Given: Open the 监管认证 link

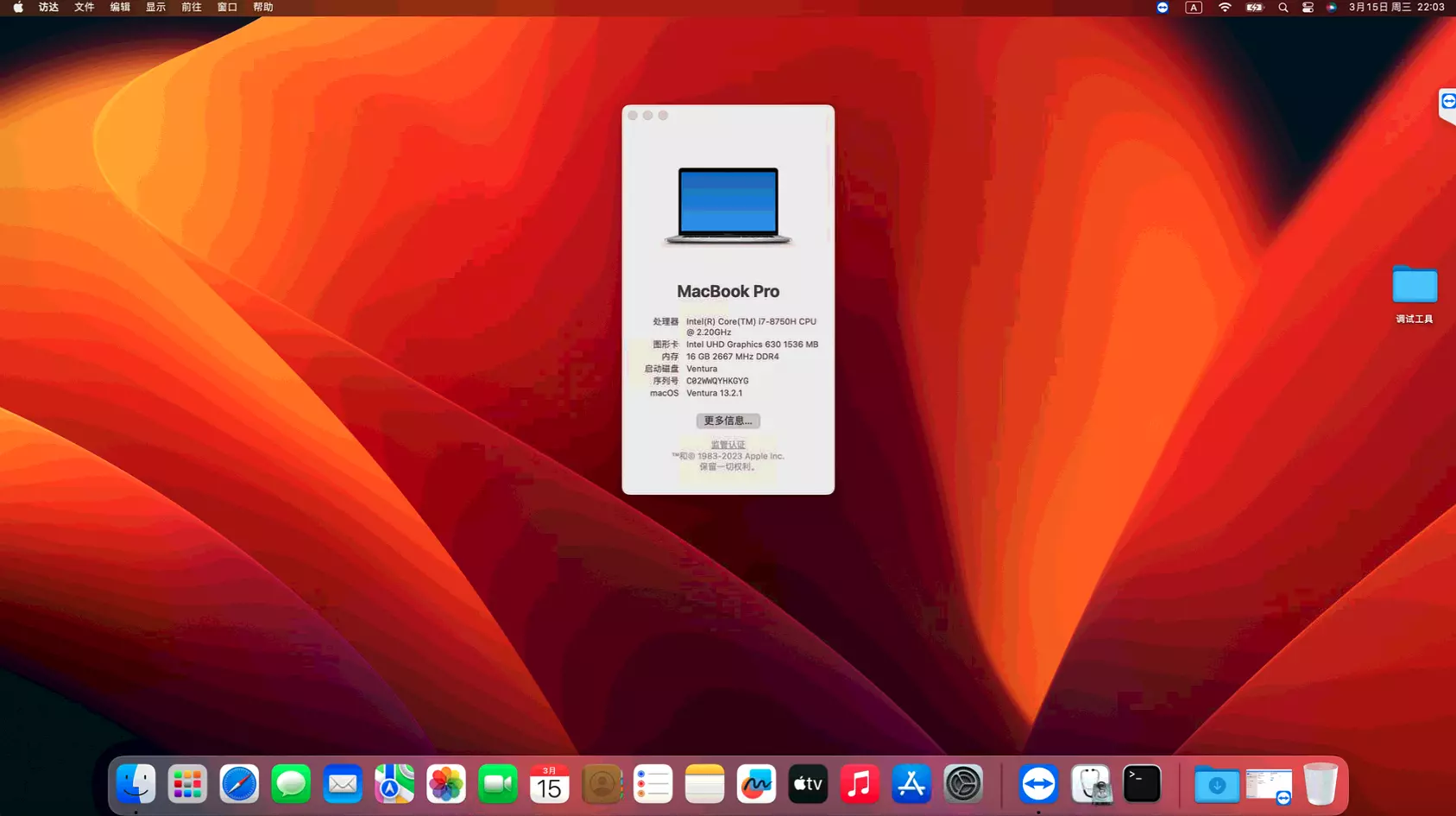Looking at the screenshot, I should click(728, 445).
